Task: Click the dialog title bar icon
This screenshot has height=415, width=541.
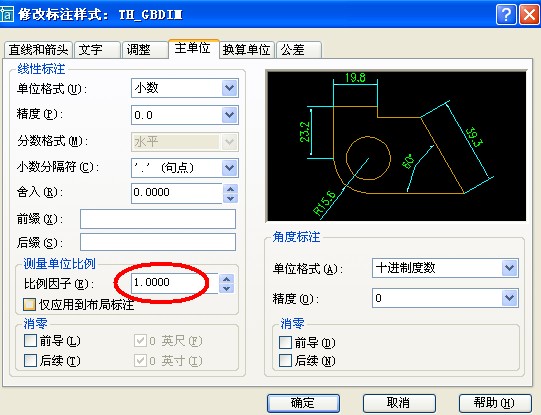Action: click(x=6, y=14)
